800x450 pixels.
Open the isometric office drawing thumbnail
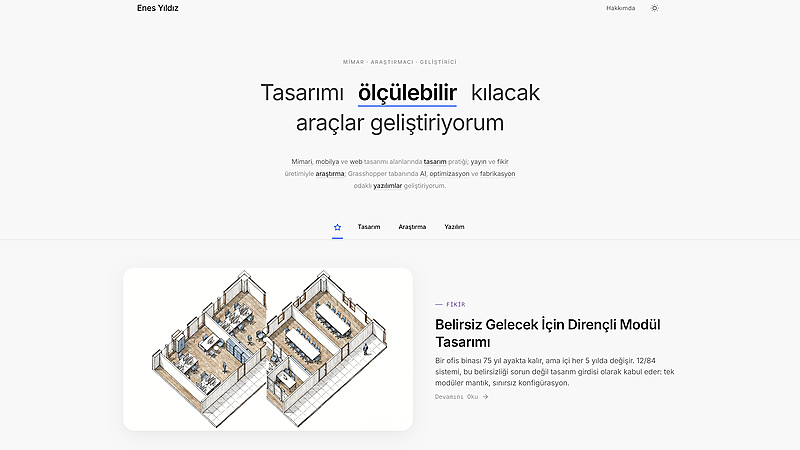tap(268, 348)
